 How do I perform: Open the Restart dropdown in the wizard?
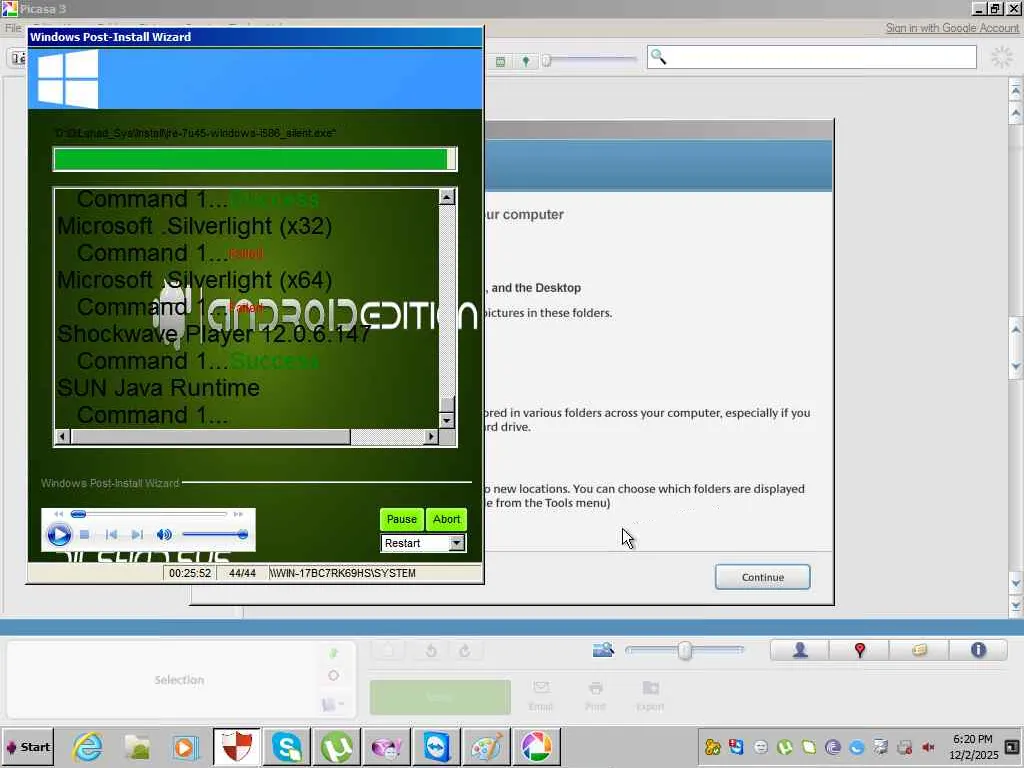[x=456, y=543]
